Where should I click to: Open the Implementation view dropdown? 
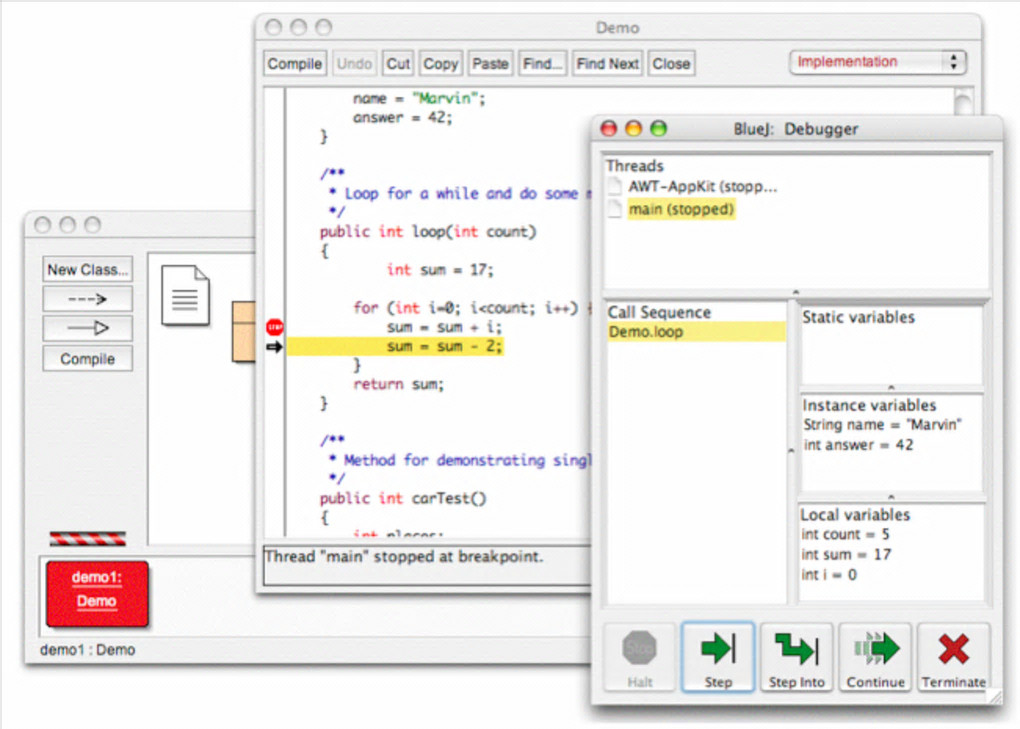click(x=878, y=62)
